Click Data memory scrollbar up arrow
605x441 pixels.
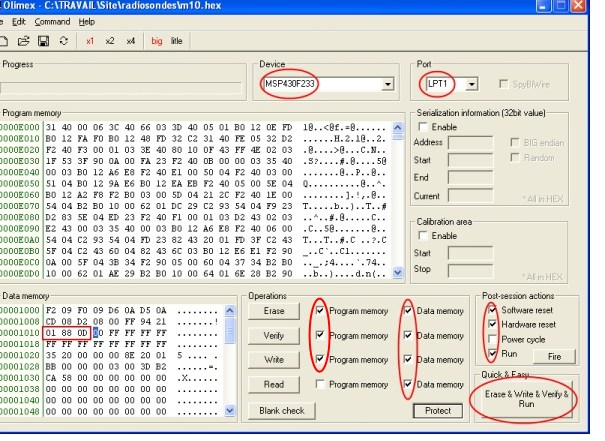230,310
